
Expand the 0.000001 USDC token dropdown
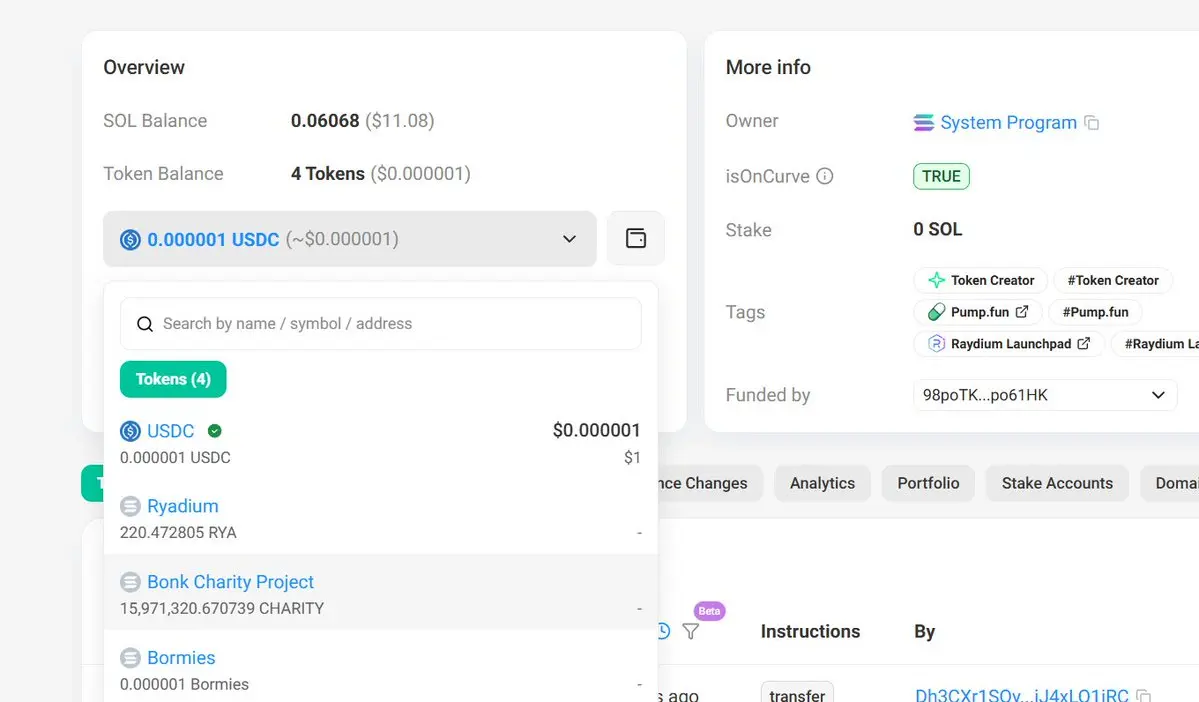point(349,239)
